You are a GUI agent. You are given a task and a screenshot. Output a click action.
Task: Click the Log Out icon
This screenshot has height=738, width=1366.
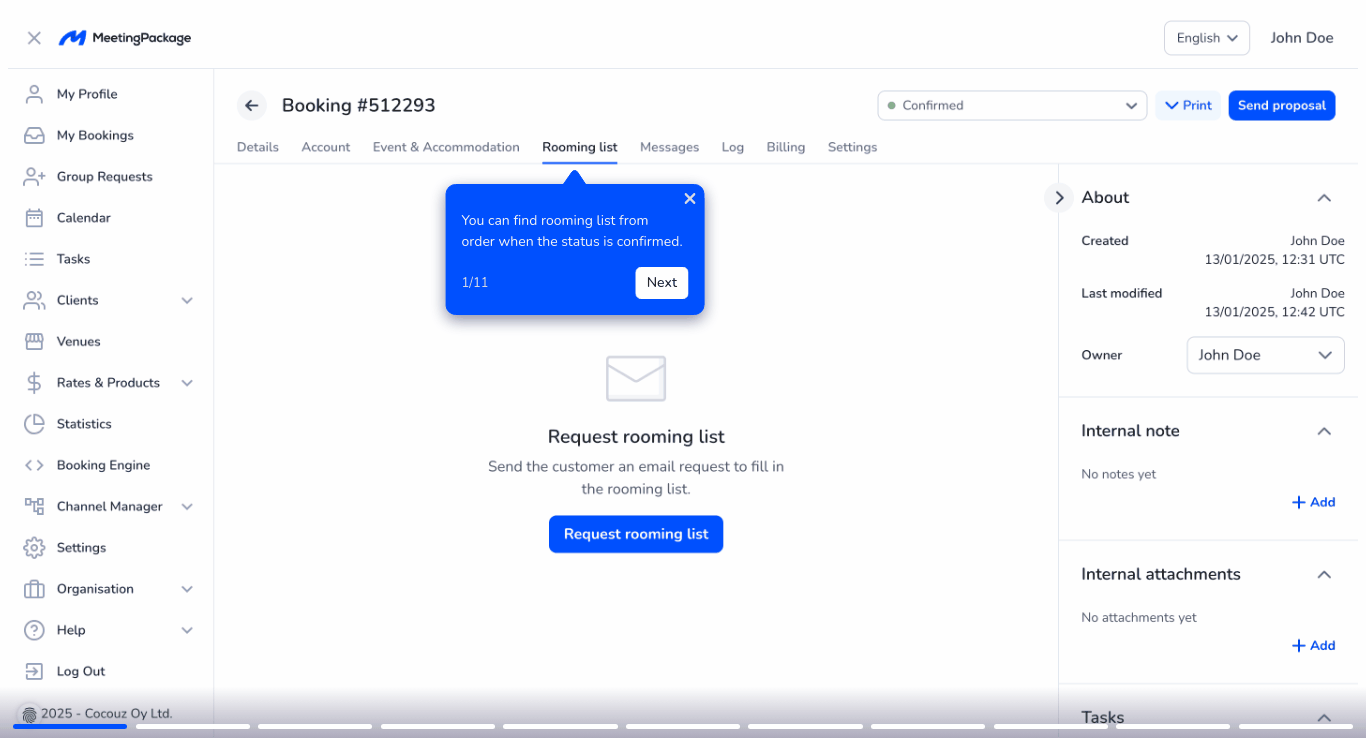click(x=34, y=672)
